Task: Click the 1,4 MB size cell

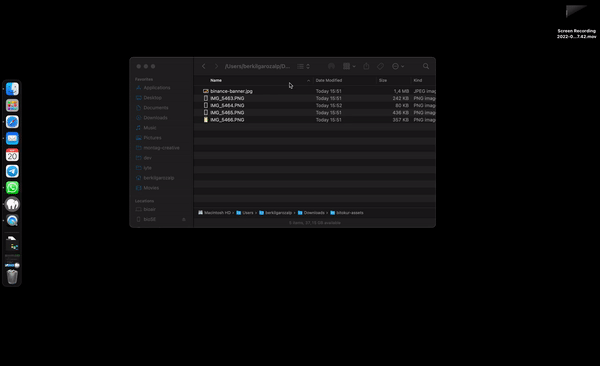Action: click(401, 91)
